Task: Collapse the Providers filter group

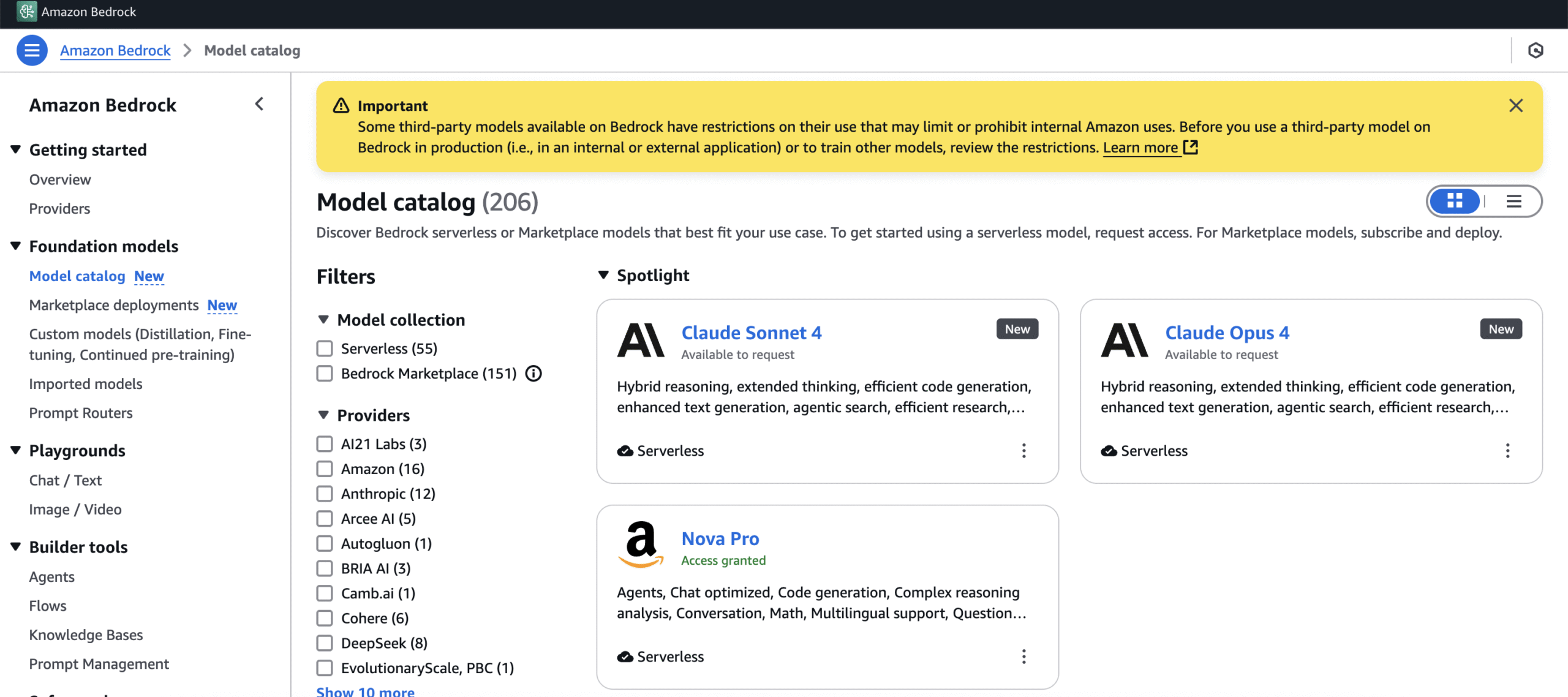Action: pyautogui.click(x=324, y=415)
